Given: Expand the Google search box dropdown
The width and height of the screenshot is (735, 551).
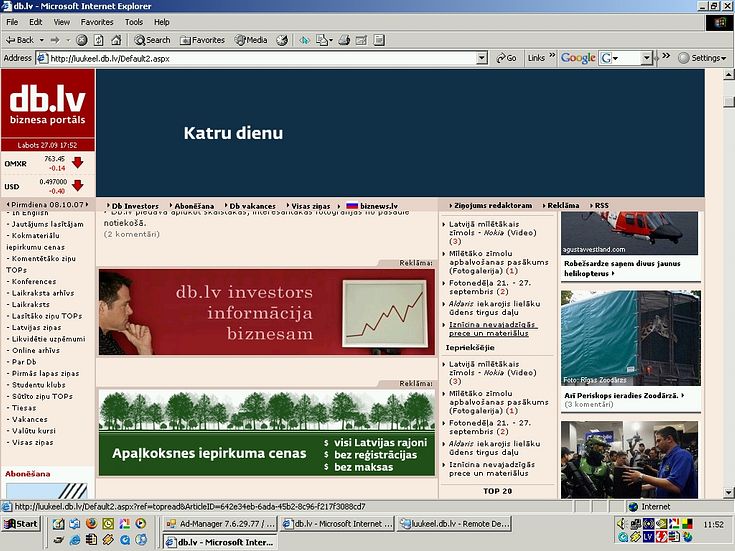Looking at the screenshot, I should coord(646,58).
